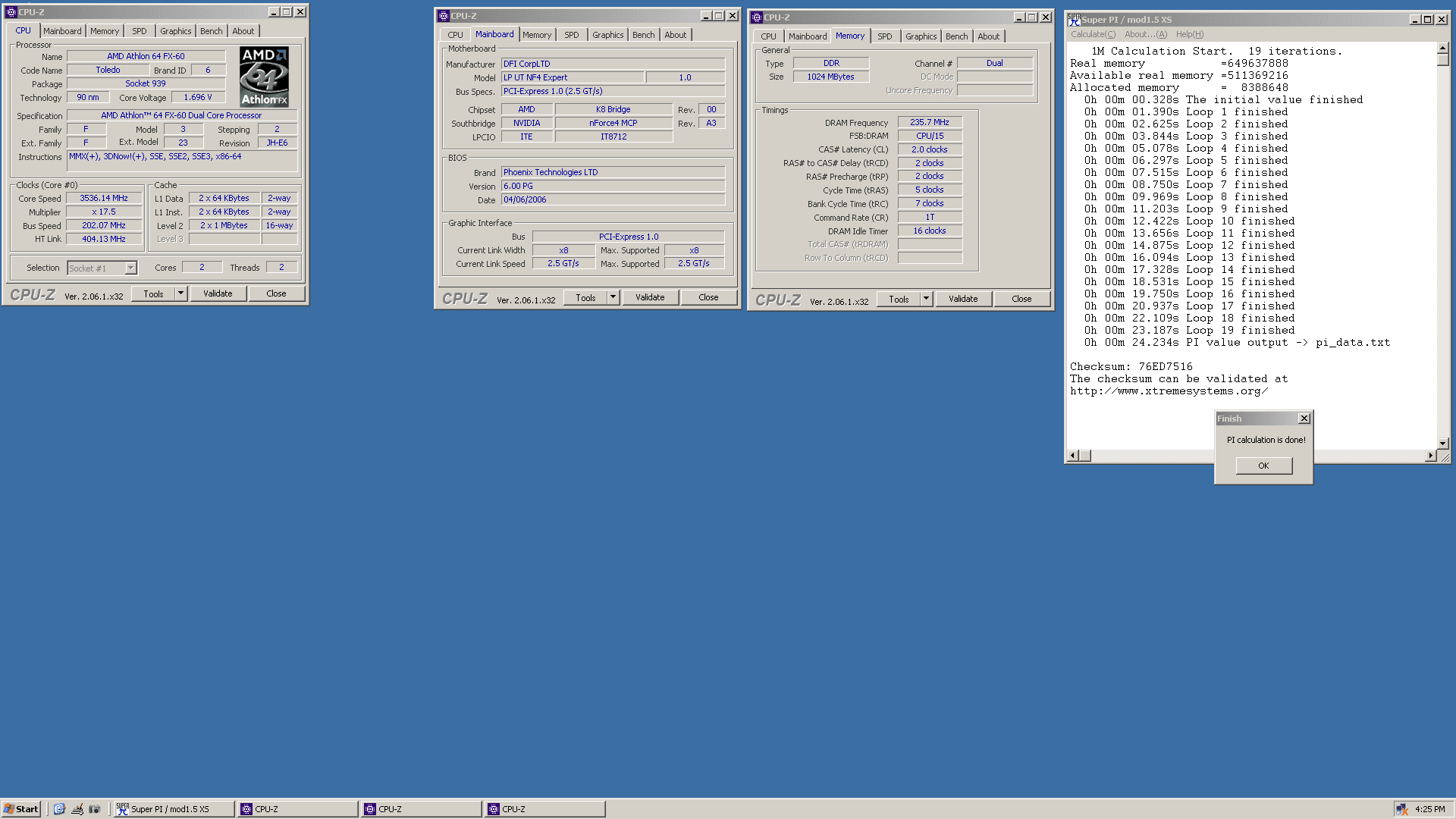Click Super PI vertical scrollbar down arrow

1443,444
